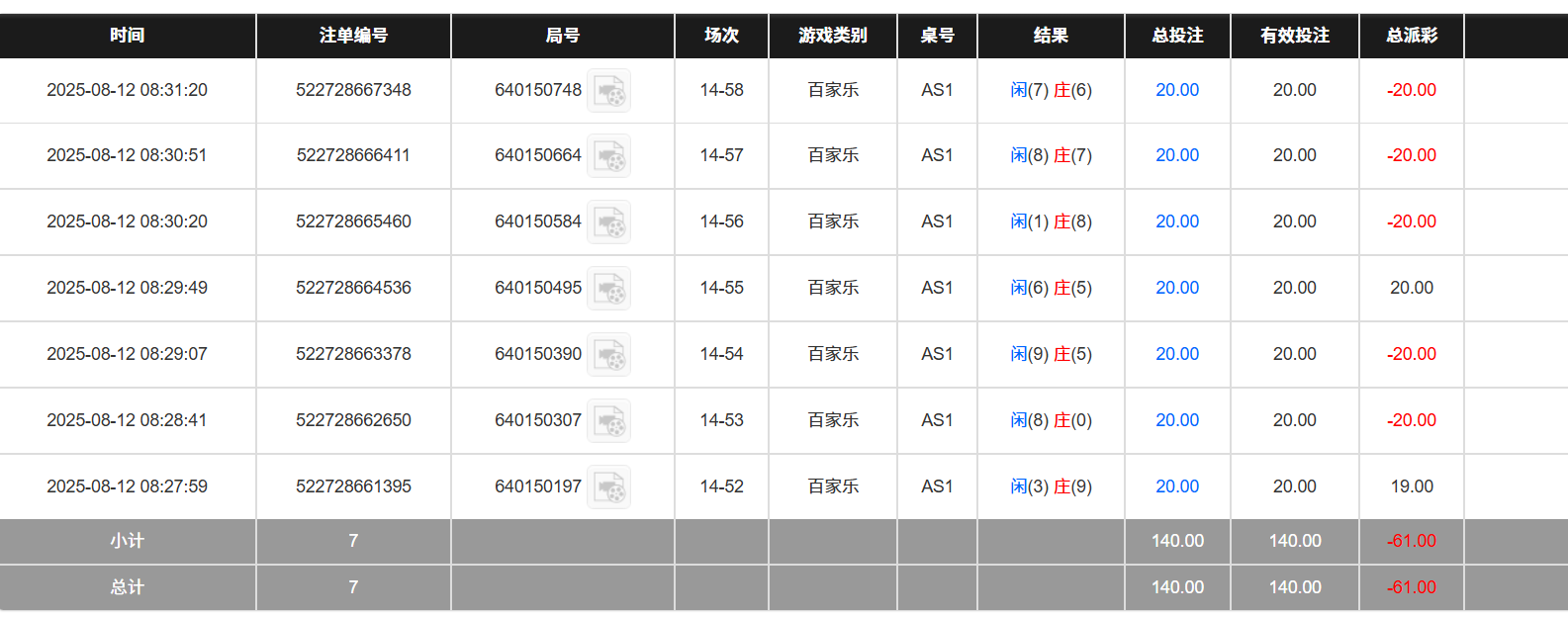Click timestamp 2025-08-12 08:30:20
The width and height of the screenshot is (1568, 618).
click(x=128, y=221)
